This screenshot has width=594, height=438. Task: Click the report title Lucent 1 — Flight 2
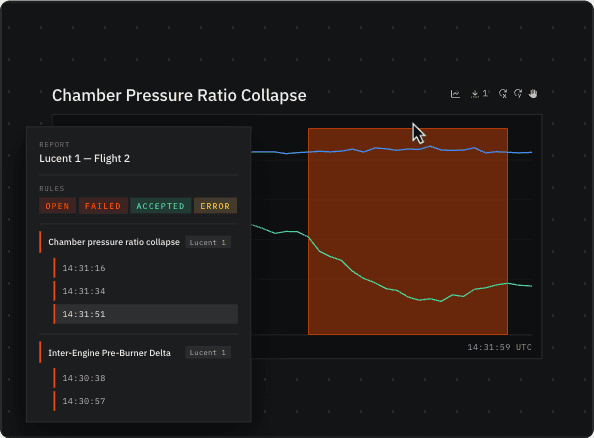click(x=84, y=158)
